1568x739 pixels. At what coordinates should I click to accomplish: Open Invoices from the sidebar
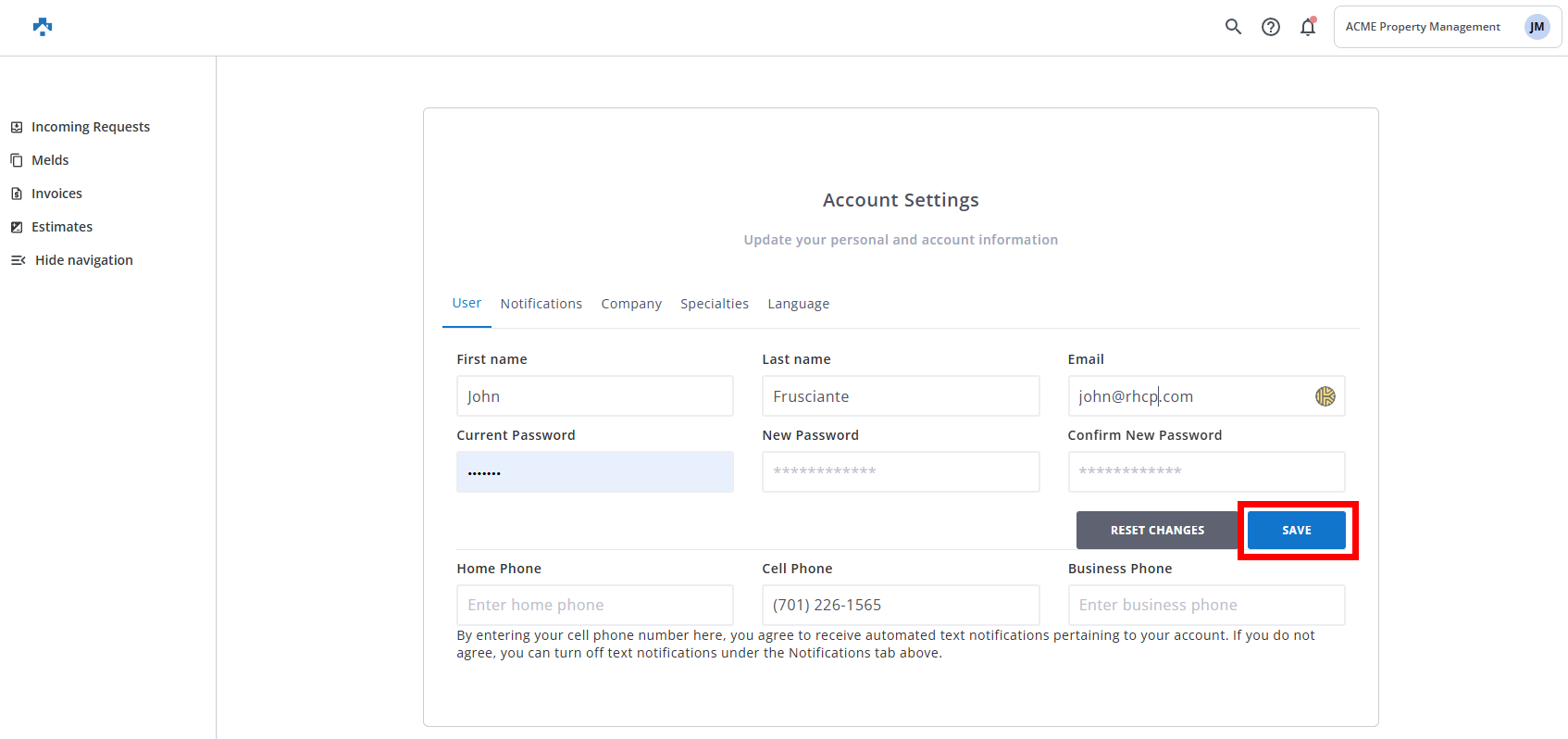(56, 194)
